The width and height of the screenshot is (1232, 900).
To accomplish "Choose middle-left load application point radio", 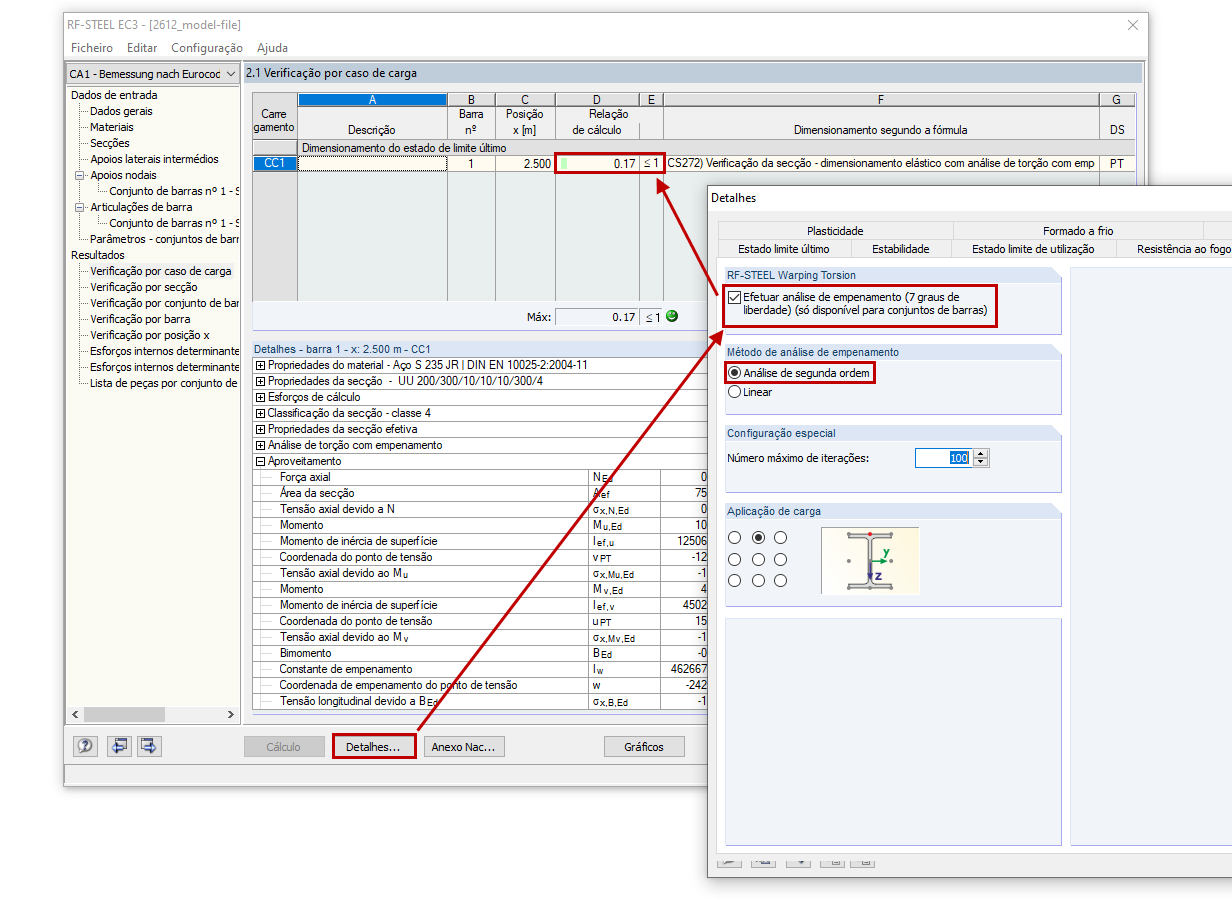I will tap(735, 560).
